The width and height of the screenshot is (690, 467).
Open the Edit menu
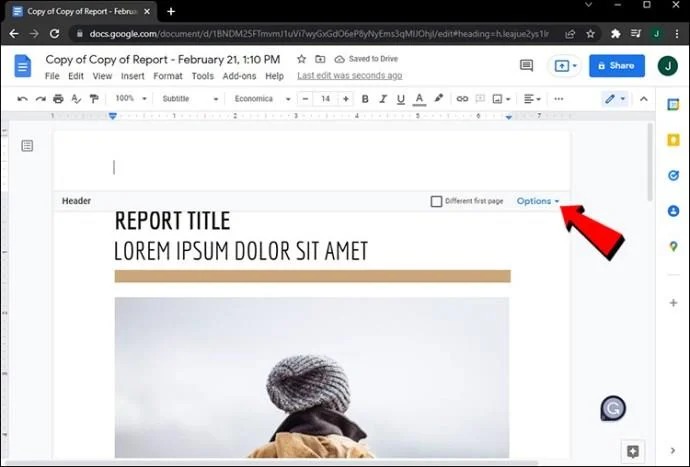click(76, 76)
